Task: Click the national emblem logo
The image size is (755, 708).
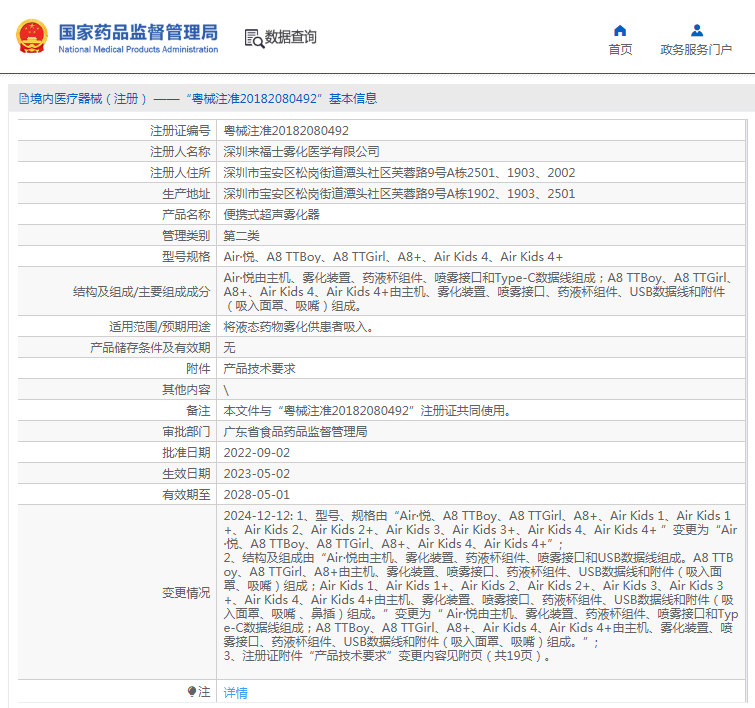Action: coord(32,36)
